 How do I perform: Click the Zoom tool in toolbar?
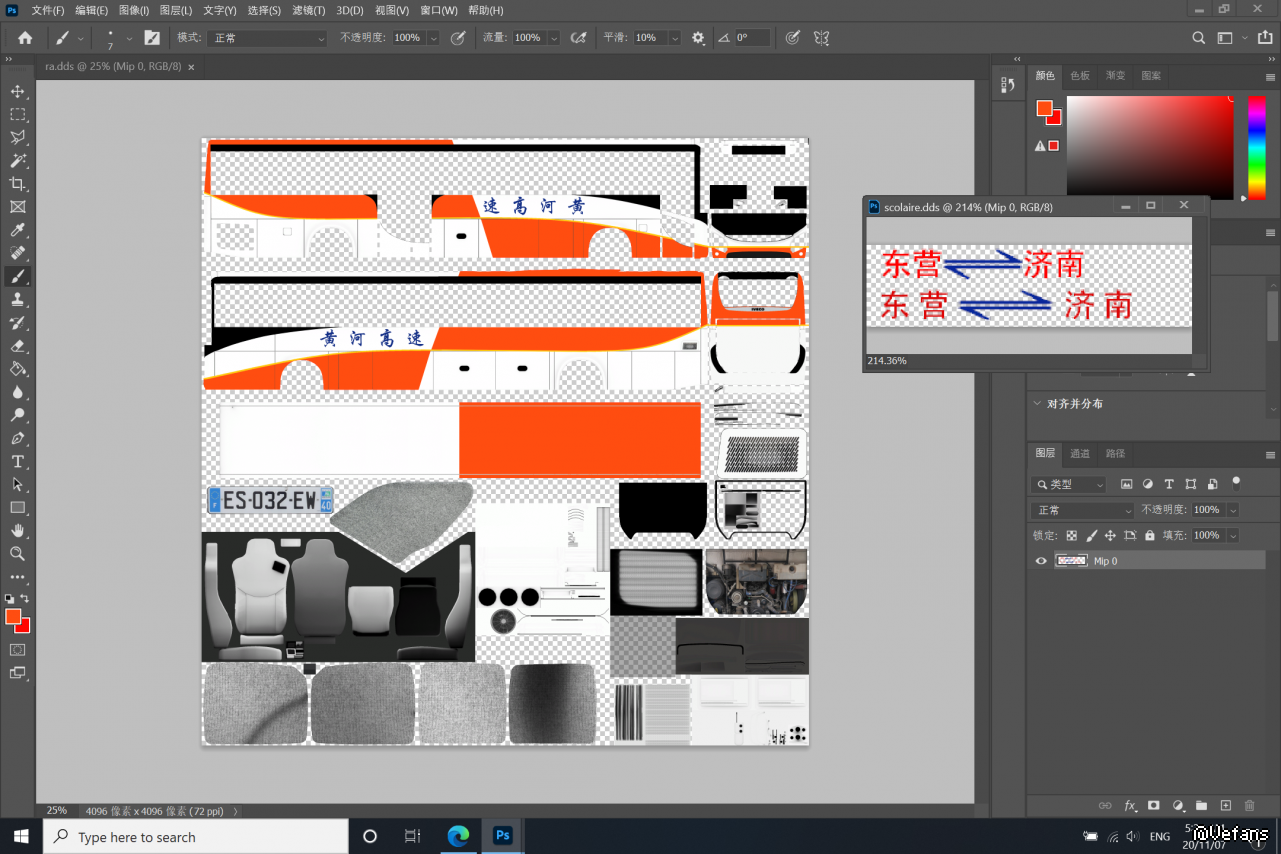(x=17, y=553)
